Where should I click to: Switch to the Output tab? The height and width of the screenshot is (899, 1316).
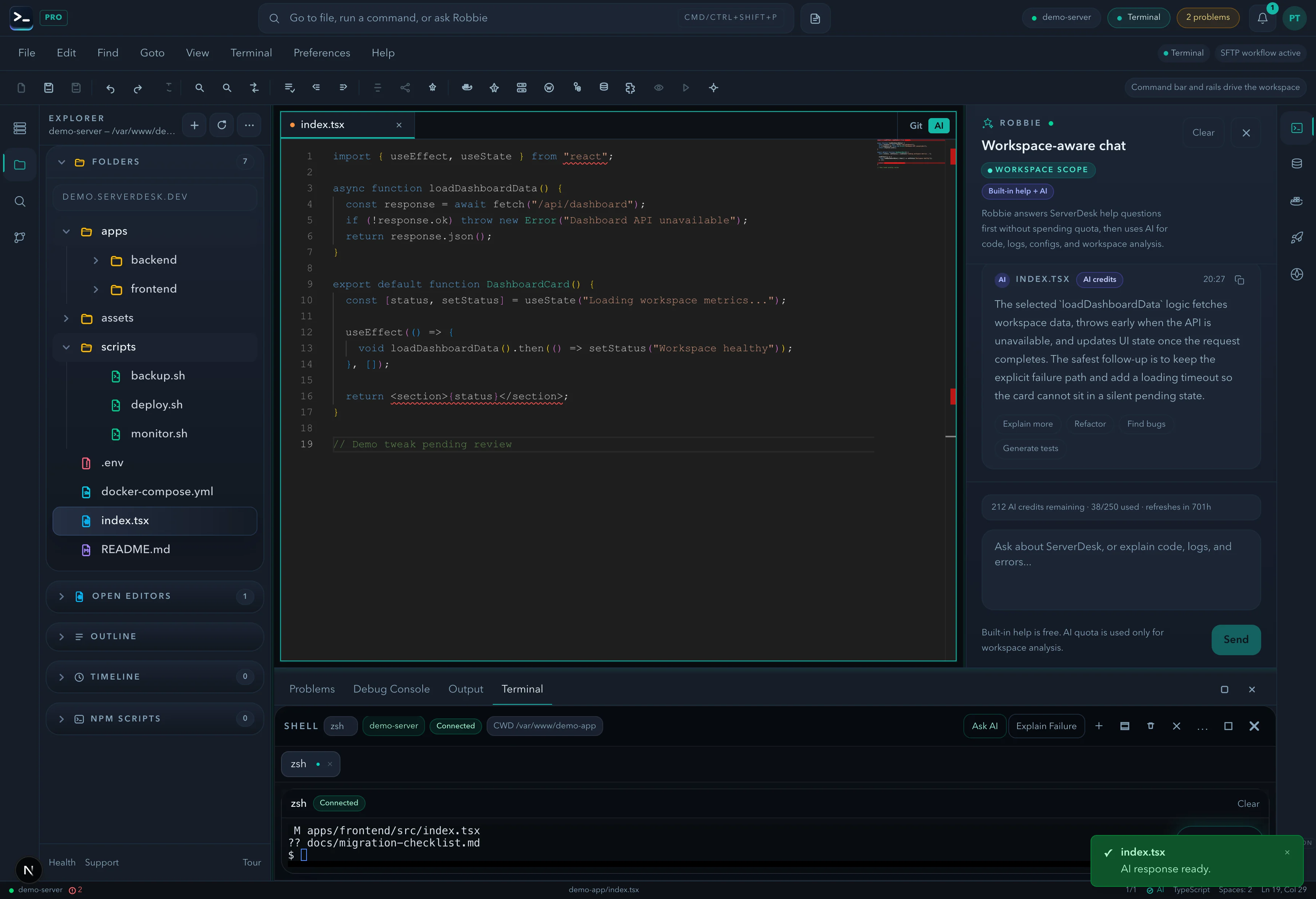(465, 689)
